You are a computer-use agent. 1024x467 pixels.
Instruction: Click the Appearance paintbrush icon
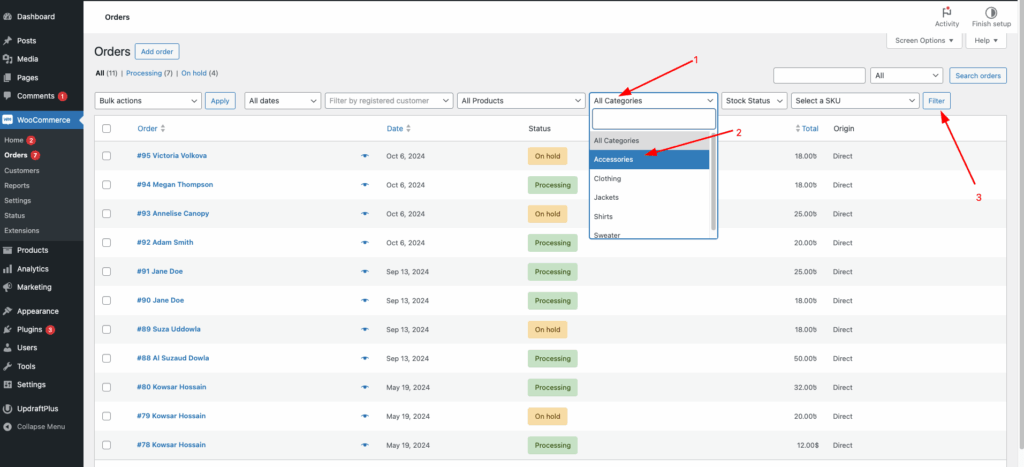(x=8, y=311)
